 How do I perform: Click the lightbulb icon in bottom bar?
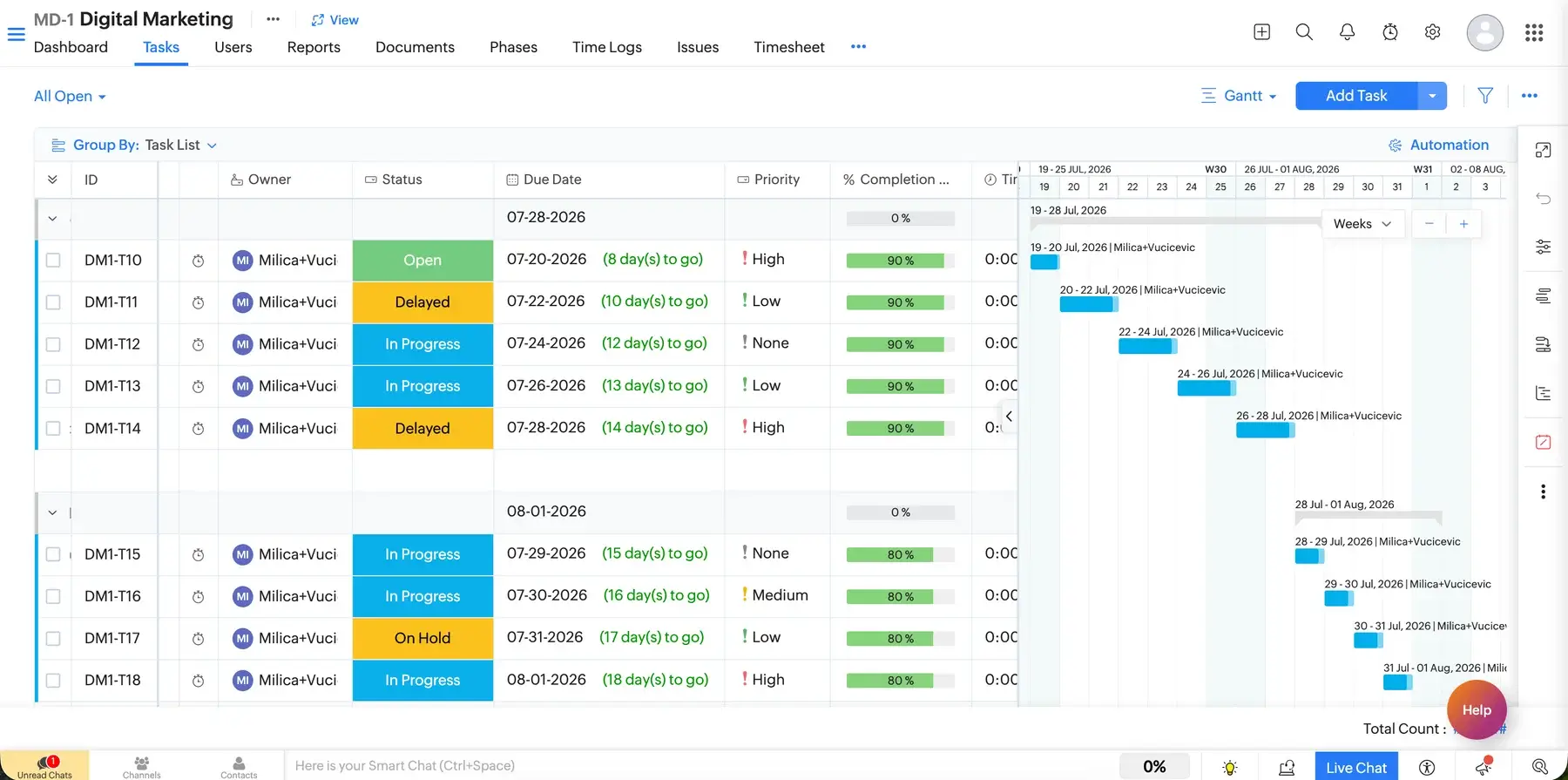point(1229,767)
